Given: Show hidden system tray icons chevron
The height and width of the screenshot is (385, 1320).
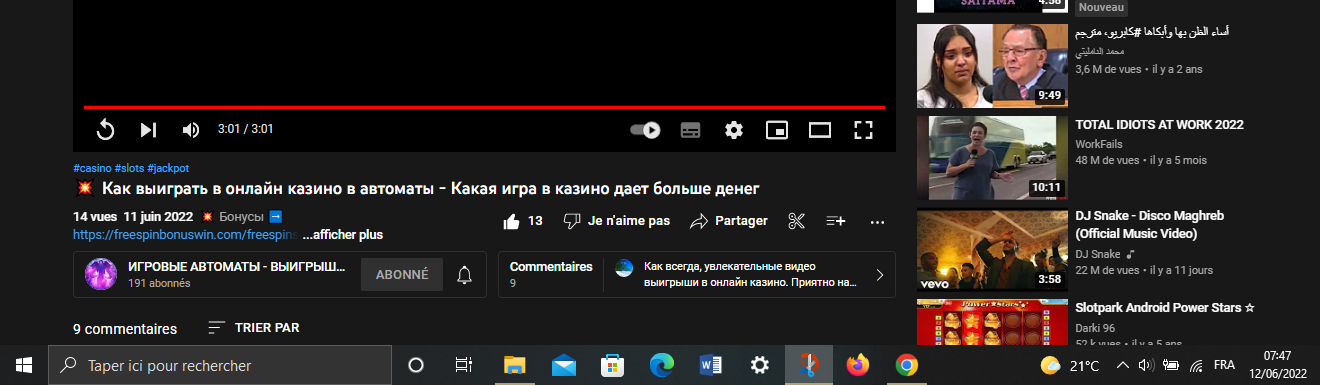Looking at the screenshot, I should point(1122,365).
